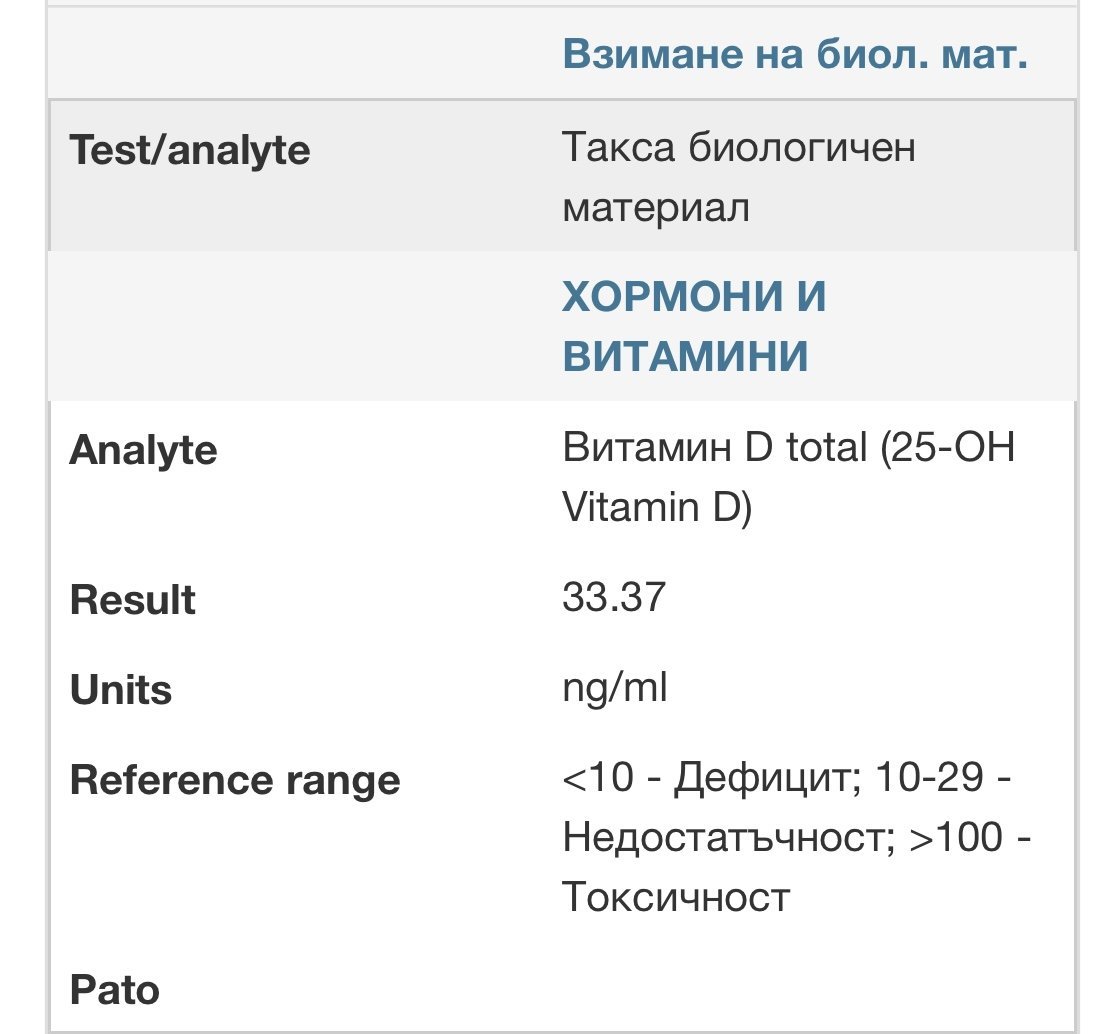Click the blank cell left of ХОРМОНИ И ВИТАМИНИ
Screen dimensions: 1101x1034
click(300, 326)
